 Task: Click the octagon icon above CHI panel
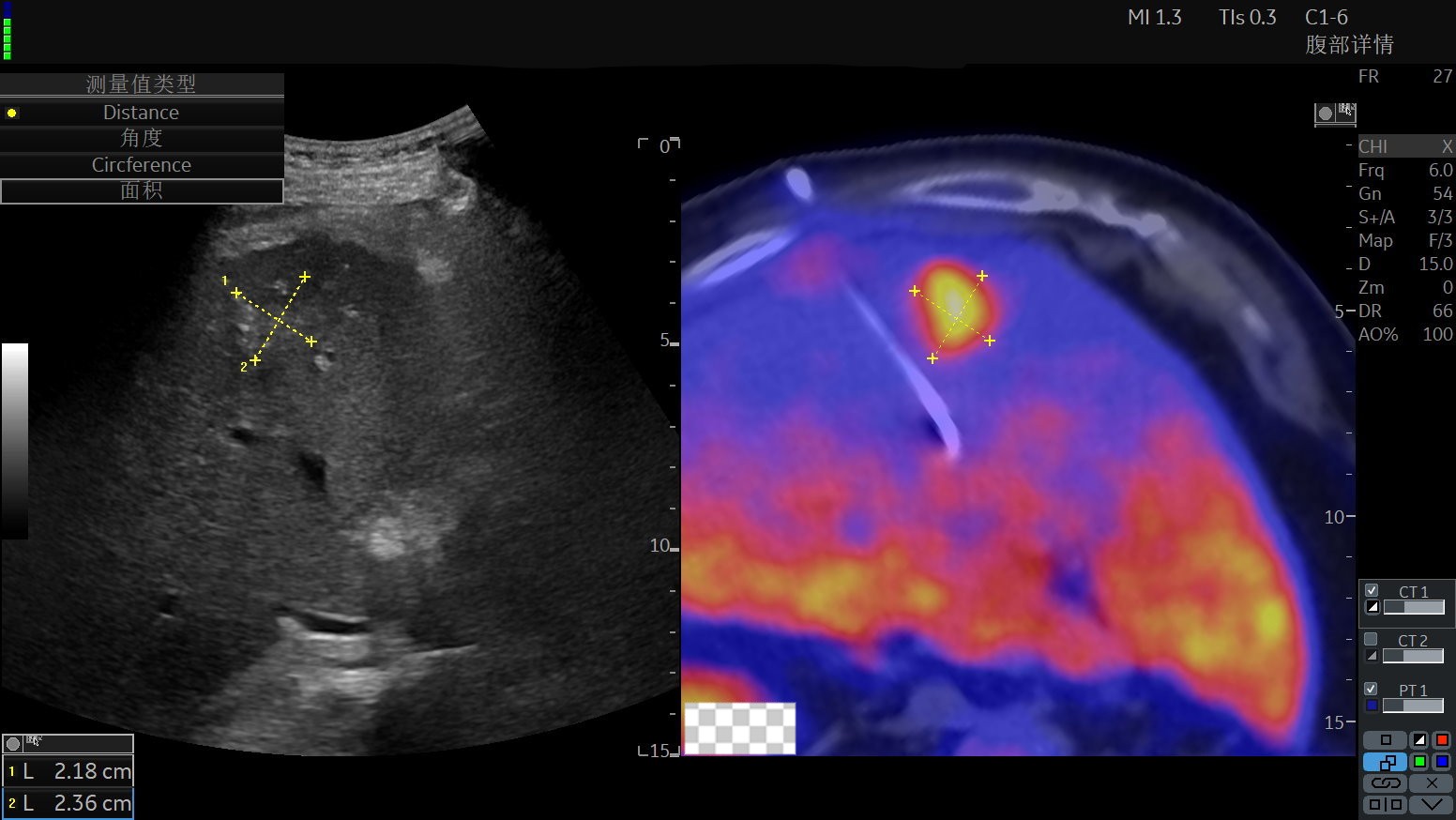tap(1325, 114)
